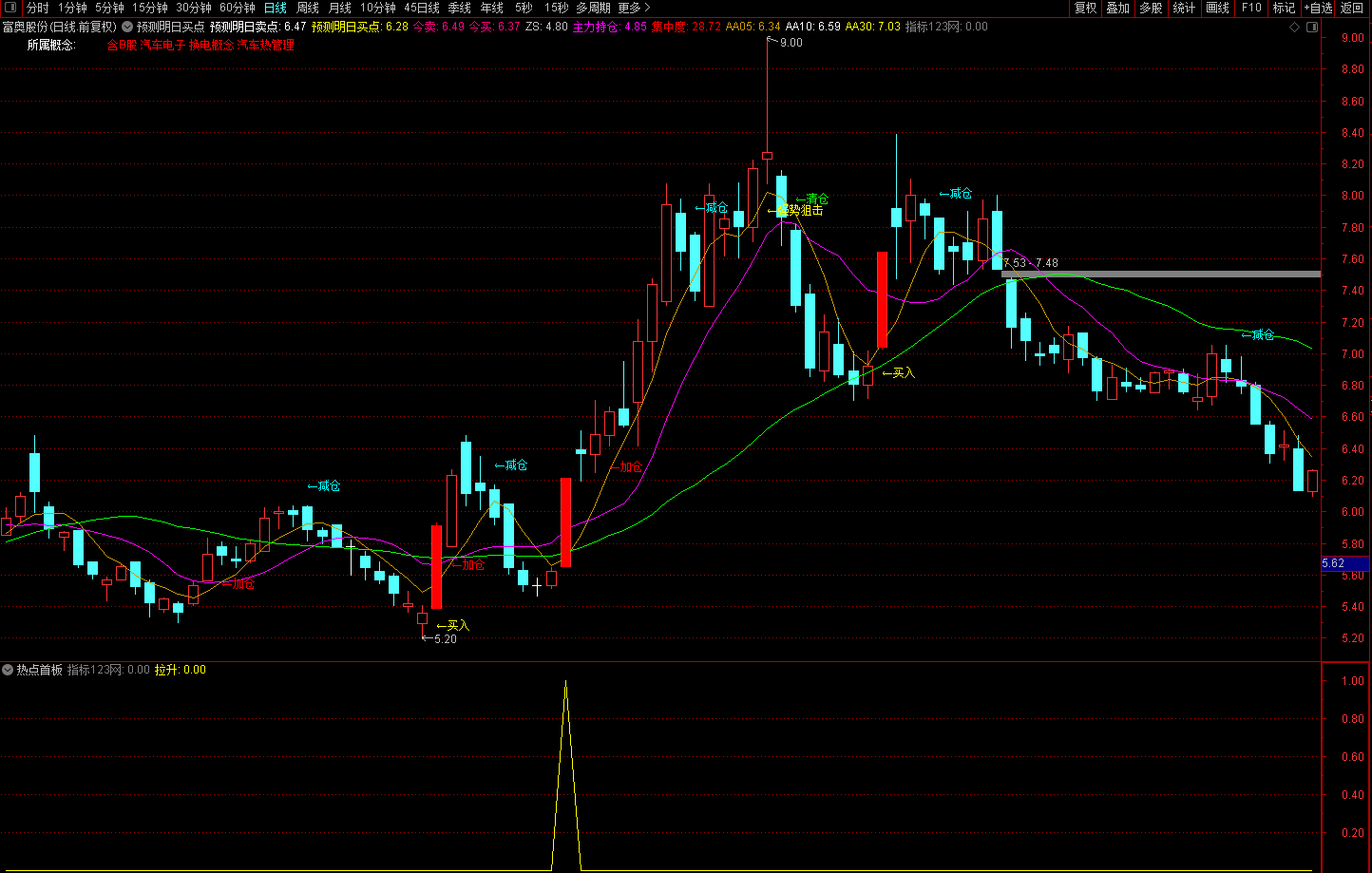Screen dimensions: 1372x873
Task: Click the gray 7.53-7.48 price level bar
Action: click(1160, 274)
